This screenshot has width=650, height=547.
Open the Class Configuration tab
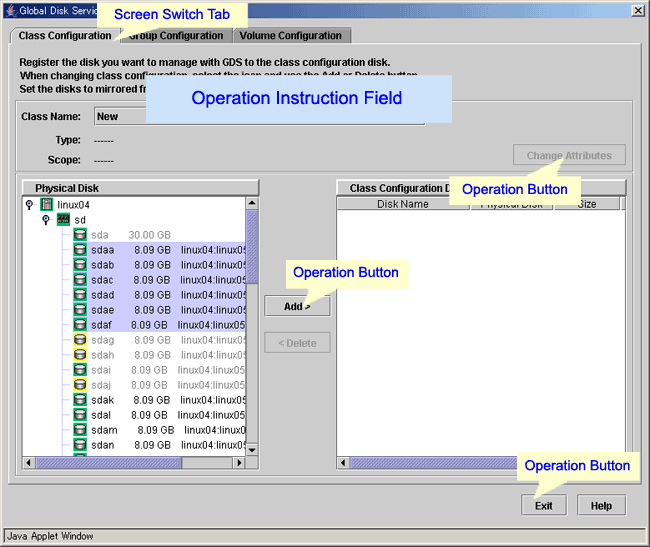tap(65, 36)
